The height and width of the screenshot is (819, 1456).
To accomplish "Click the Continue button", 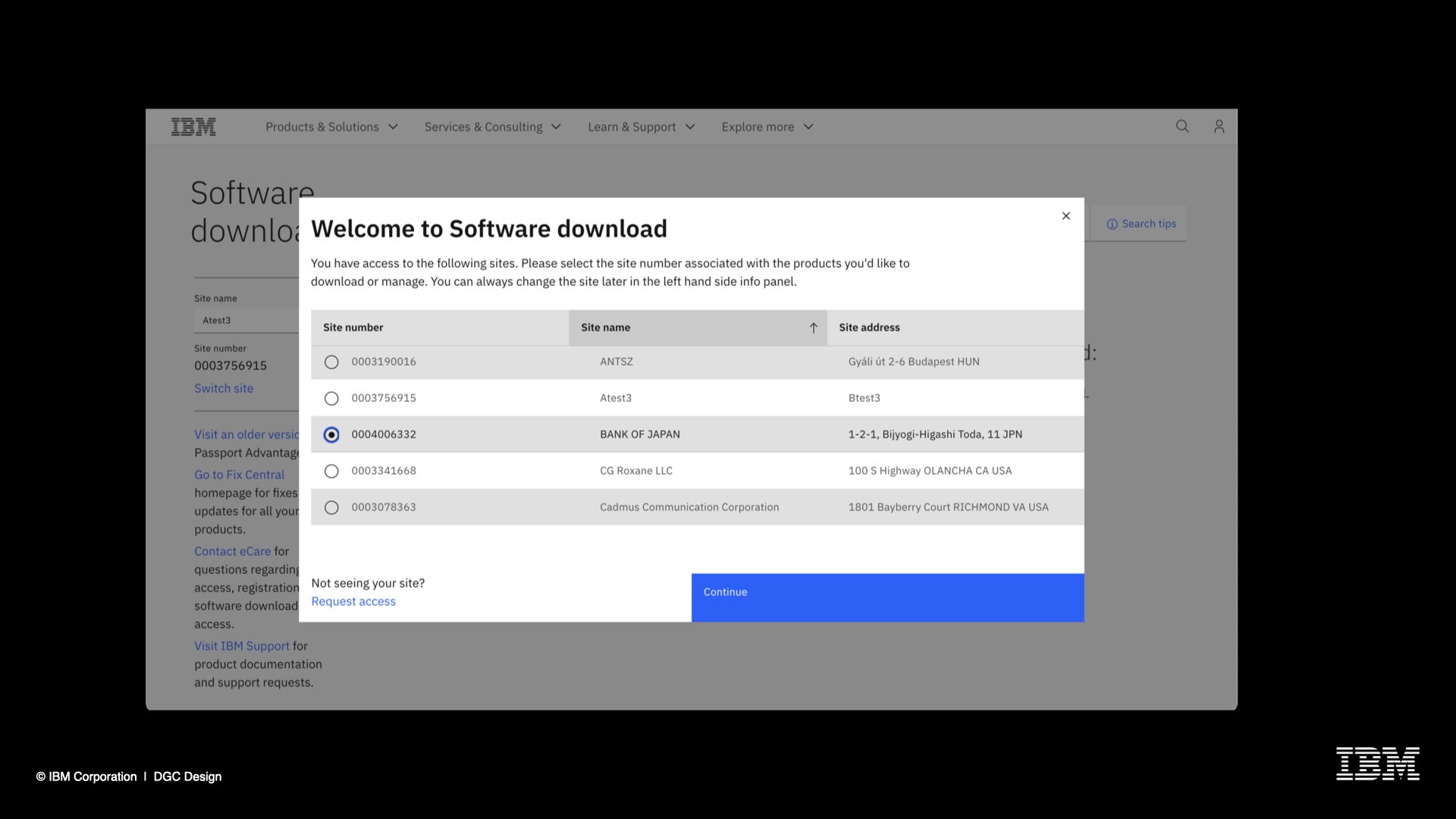I will click(x=887, y=598).
